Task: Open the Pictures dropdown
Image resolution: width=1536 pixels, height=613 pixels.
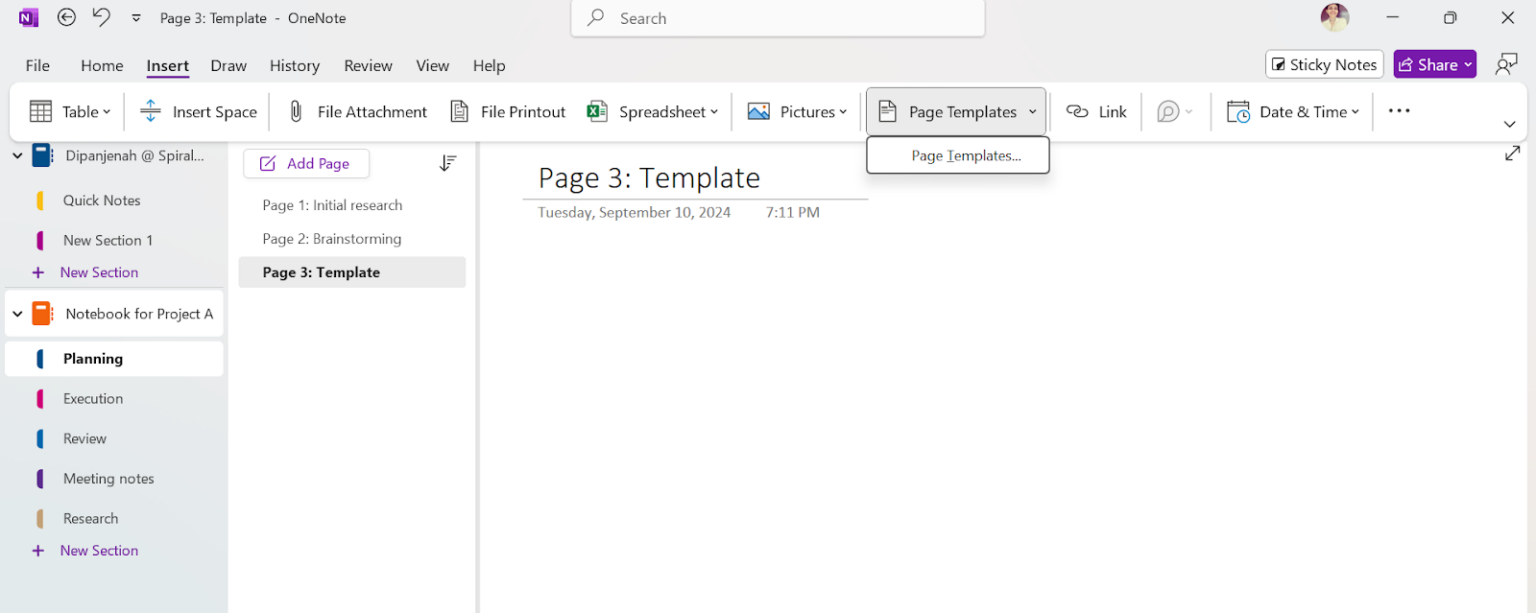Action: coord(797,111)
